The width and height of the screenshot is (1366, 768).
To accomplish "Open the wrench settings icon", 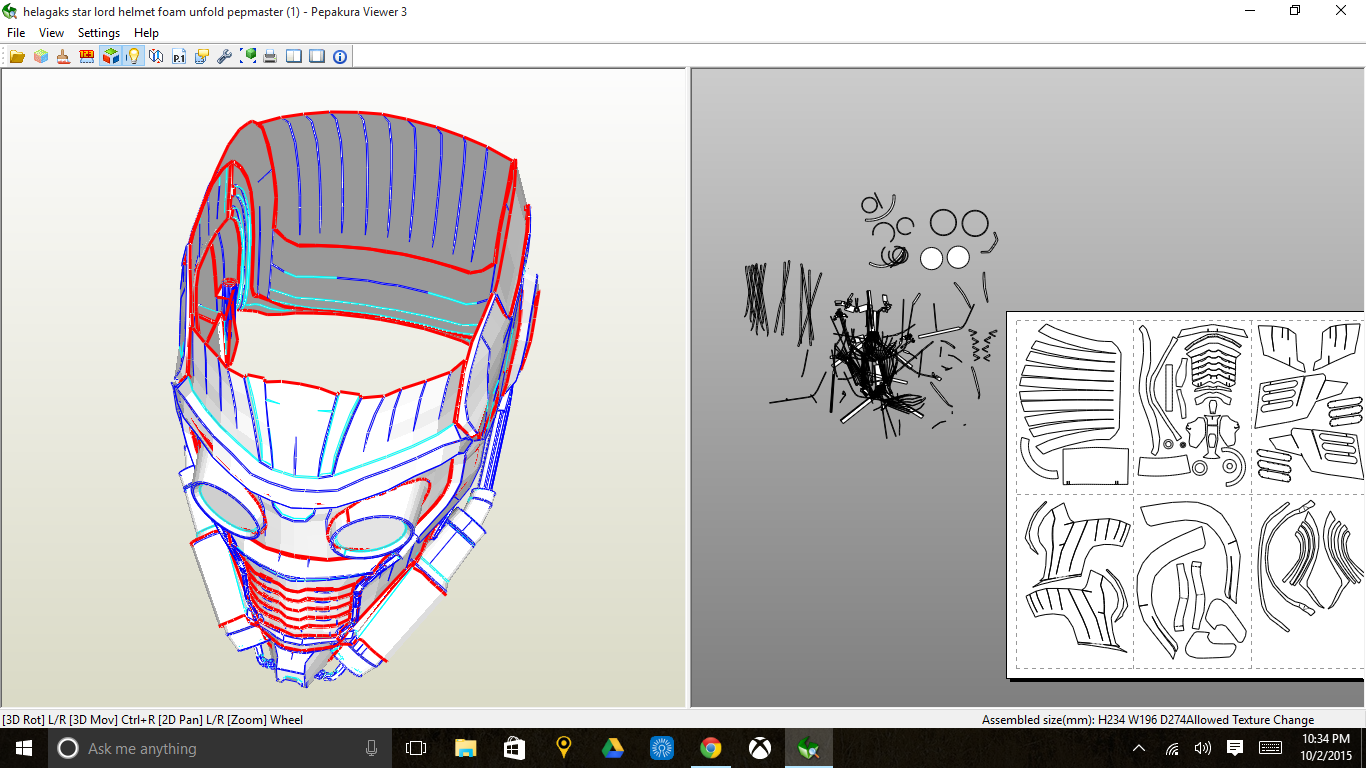I will coord(225,57).
